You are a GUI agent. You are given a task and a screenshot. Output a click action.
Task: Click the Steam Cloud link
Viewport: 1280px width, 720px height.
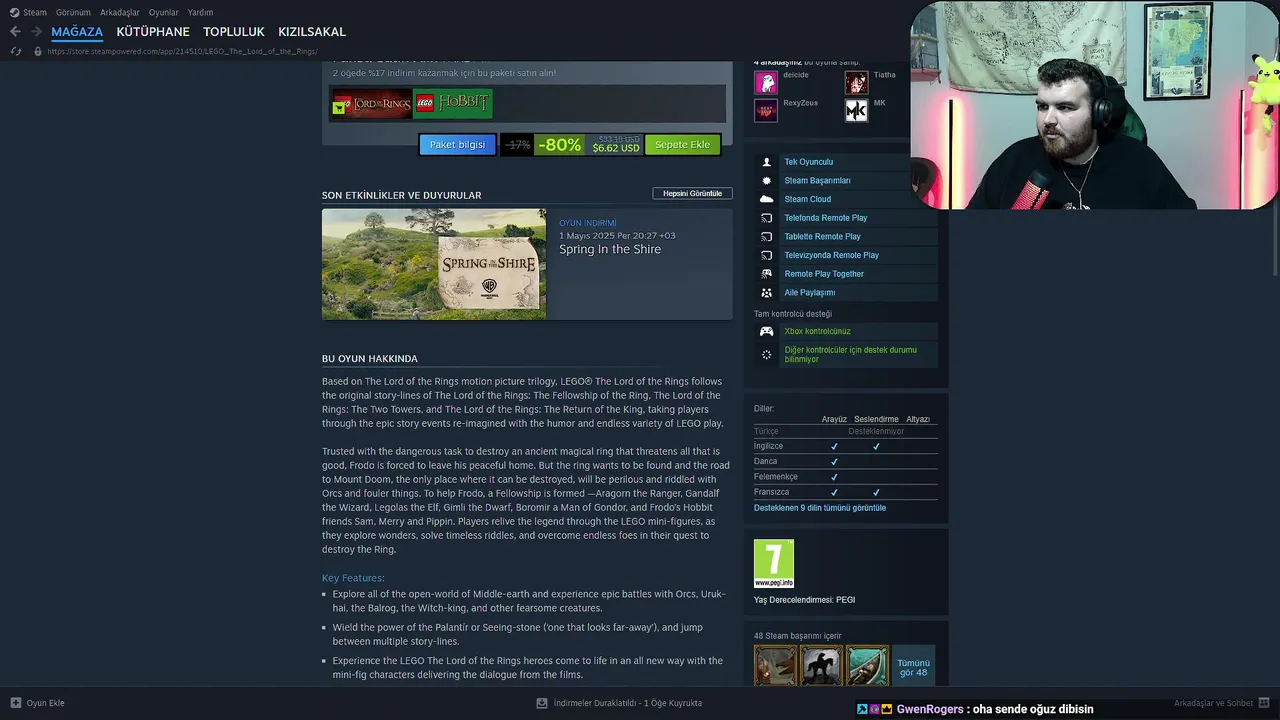tap(808, 199)
